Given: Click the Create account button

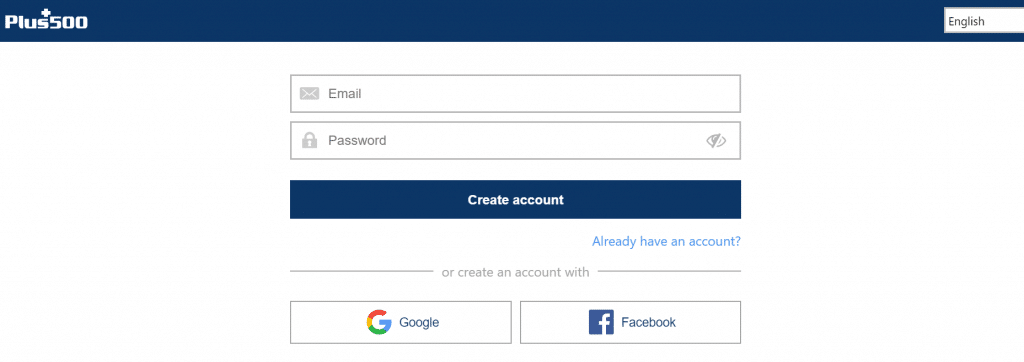Looking at the screenshot, I should point(515,199).
